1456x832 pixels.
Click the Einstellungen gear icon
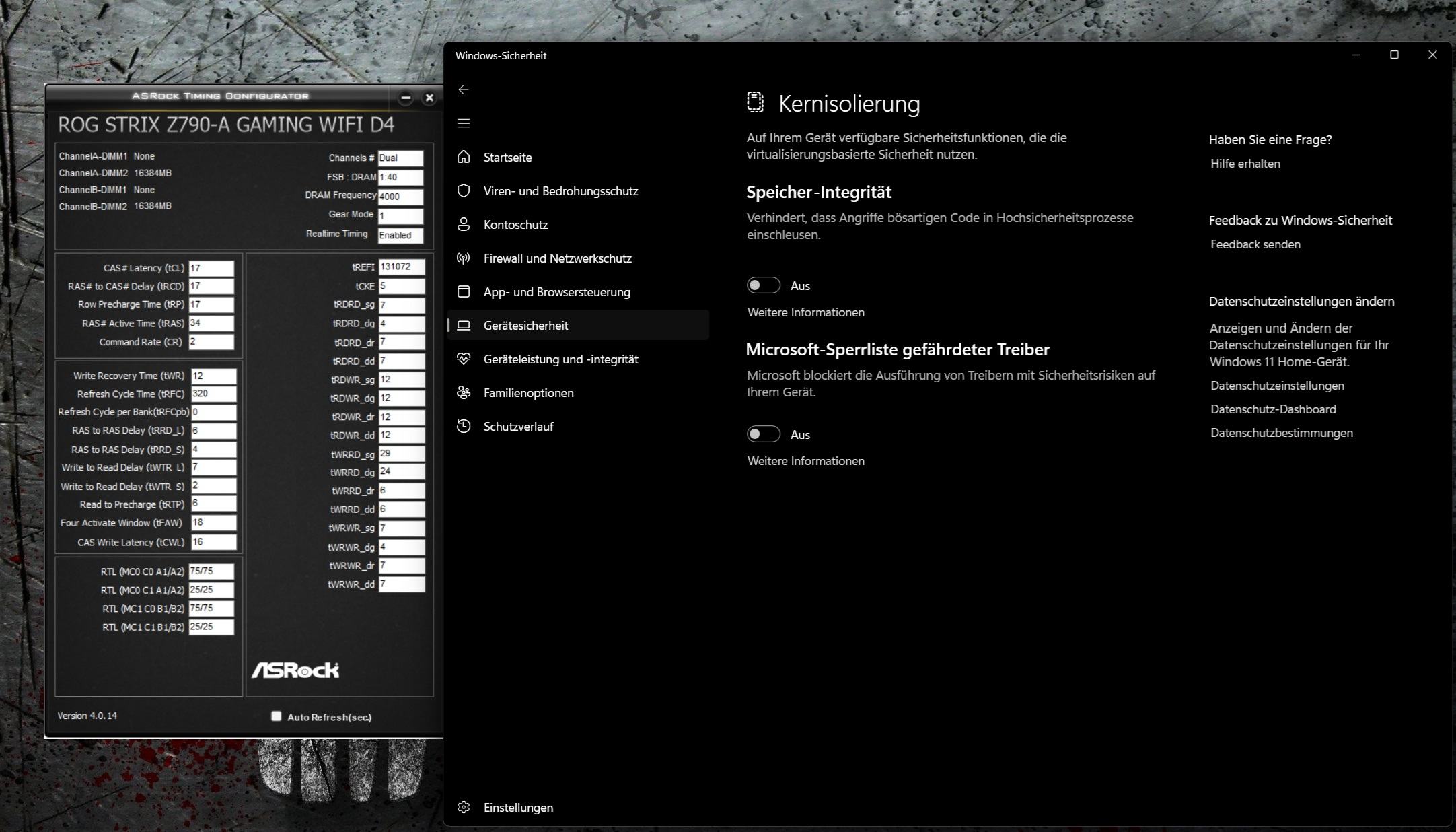point(463,807)
